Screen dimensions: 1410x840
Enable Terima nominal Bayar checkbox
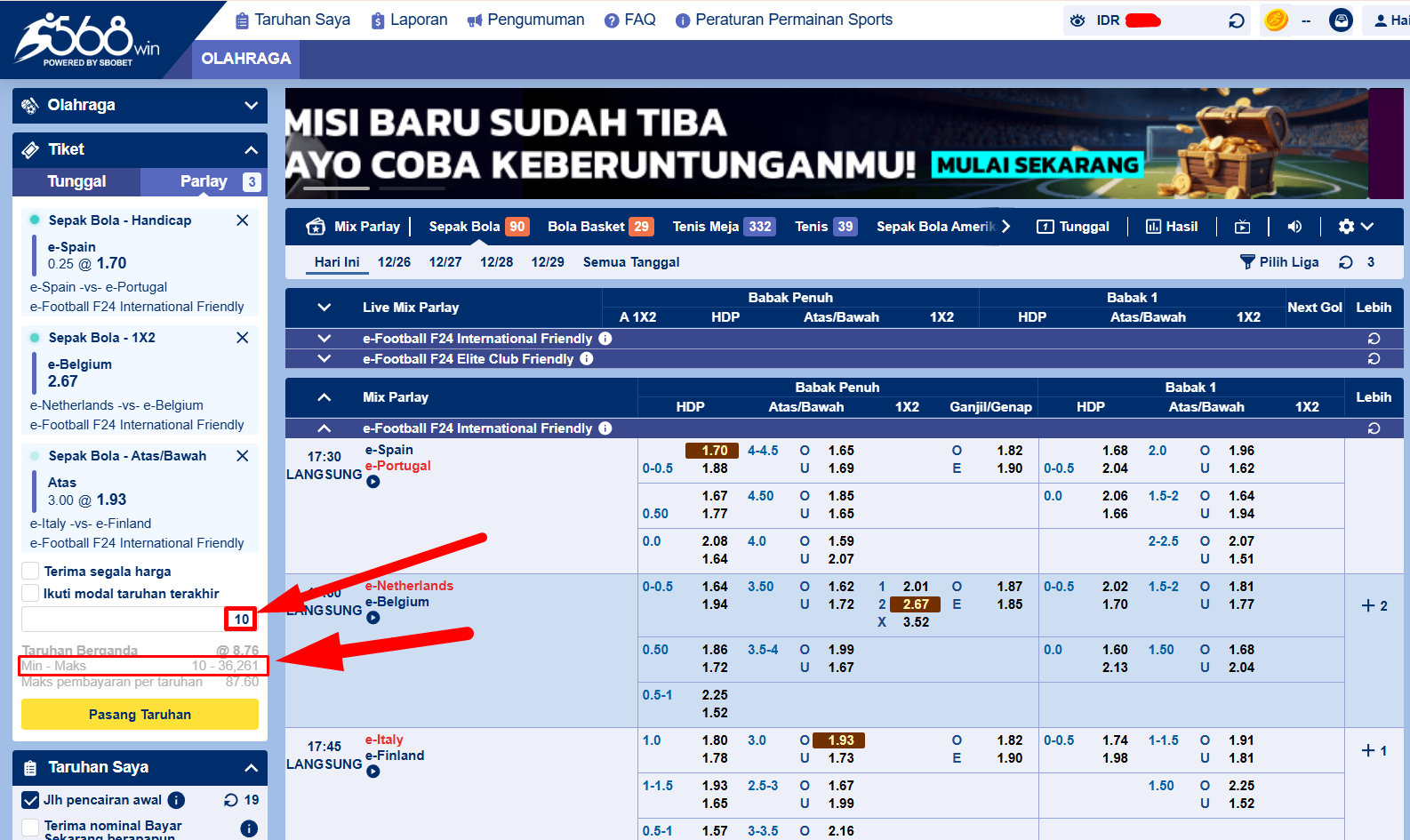tap(30, 828)
